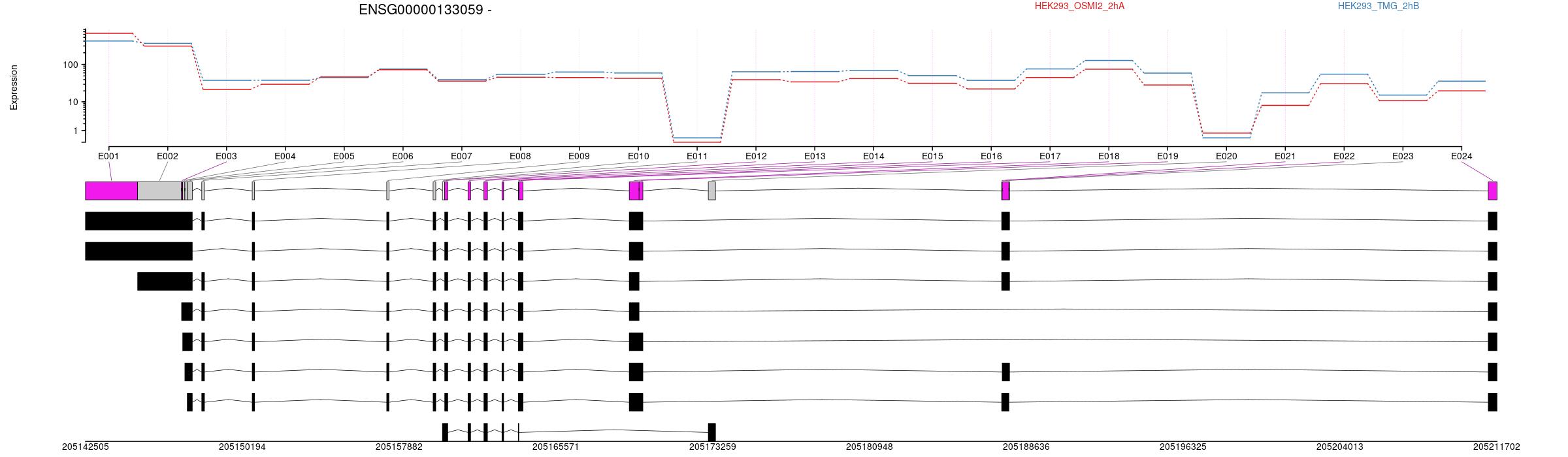1568x457 pixels.
Task: Click exon label E003
Action: (x=226, y=157)
